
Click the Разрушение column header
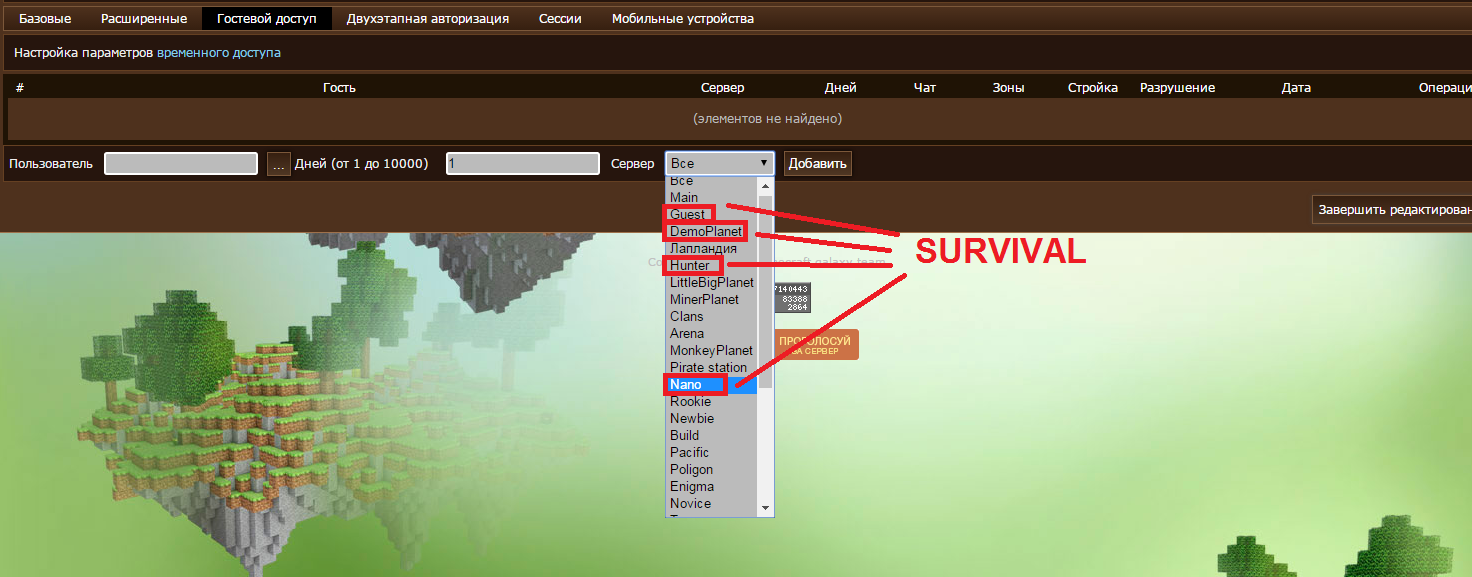pos(1177,87)
